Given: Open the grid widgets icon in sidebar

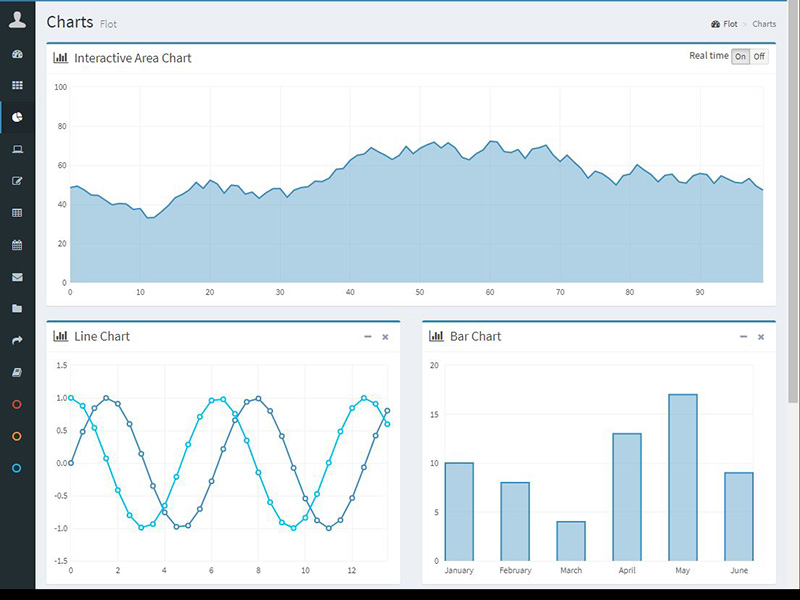Looking at the screenshot, I should pos(17,85).
